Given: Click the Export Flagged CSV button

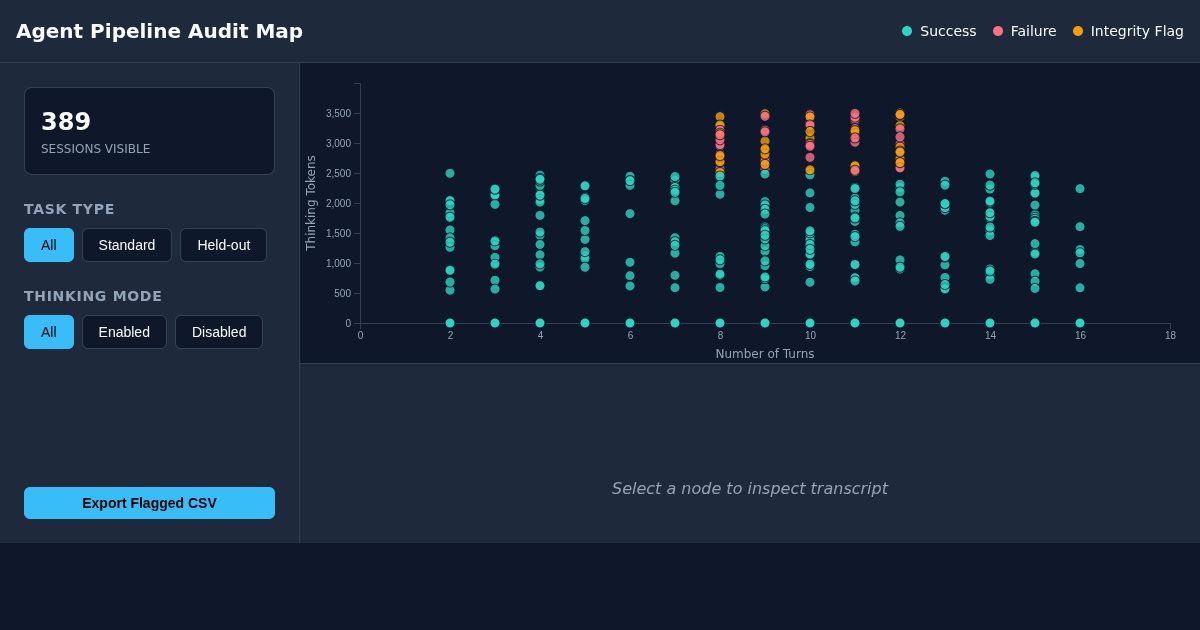Looking at the screenshot, I should pos(149,503).
